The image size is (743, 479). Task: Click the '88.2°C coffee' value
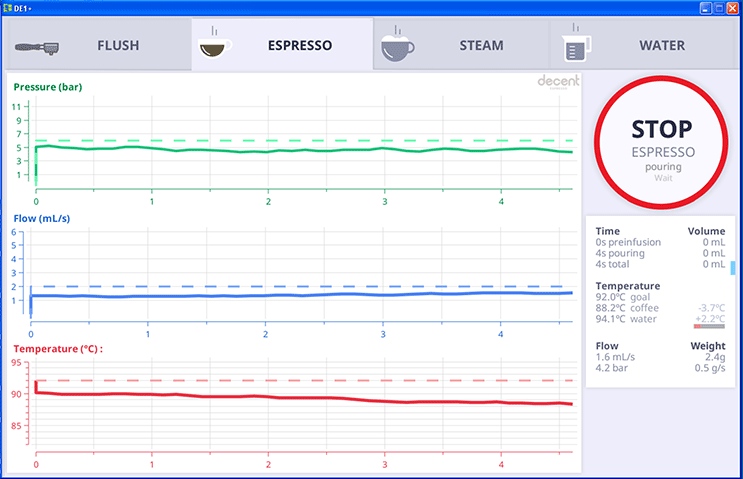pos(627,308)
